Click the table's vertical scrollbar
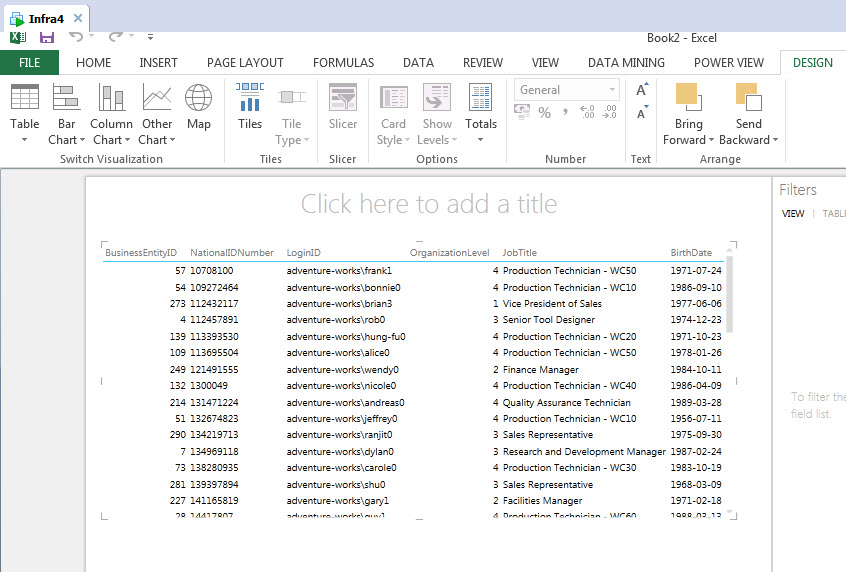This screenshot has height=572, width=846. [x=729, y=295]
